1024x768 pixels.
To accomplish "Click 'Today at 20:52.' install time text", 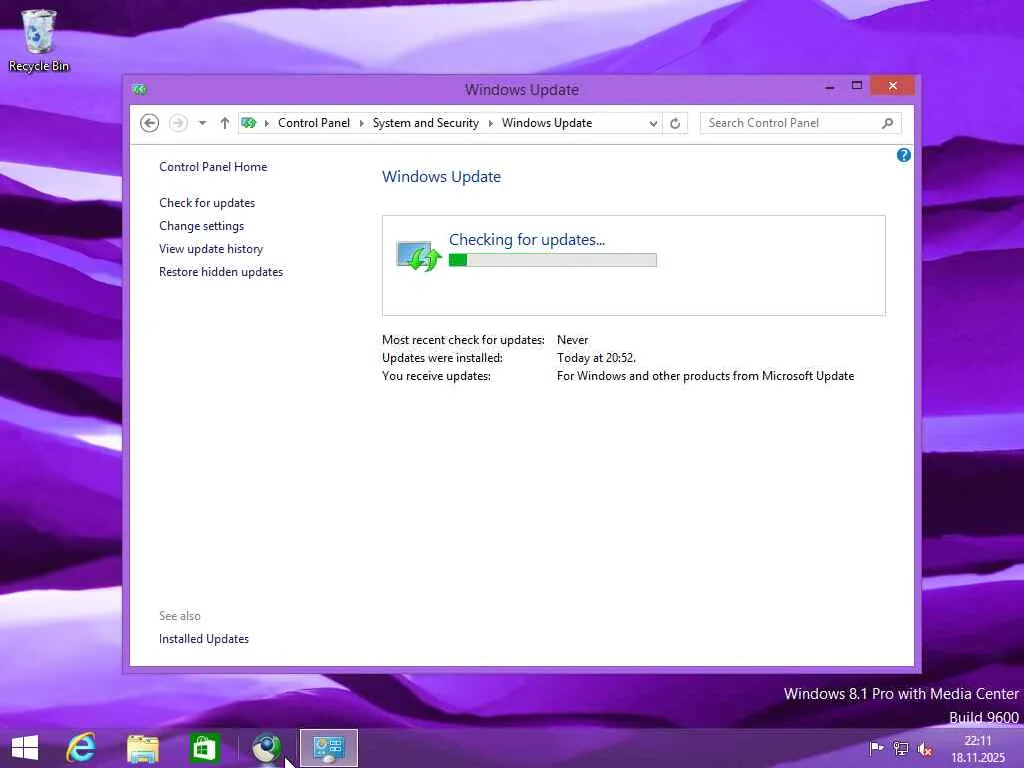I will coord(596,358).
